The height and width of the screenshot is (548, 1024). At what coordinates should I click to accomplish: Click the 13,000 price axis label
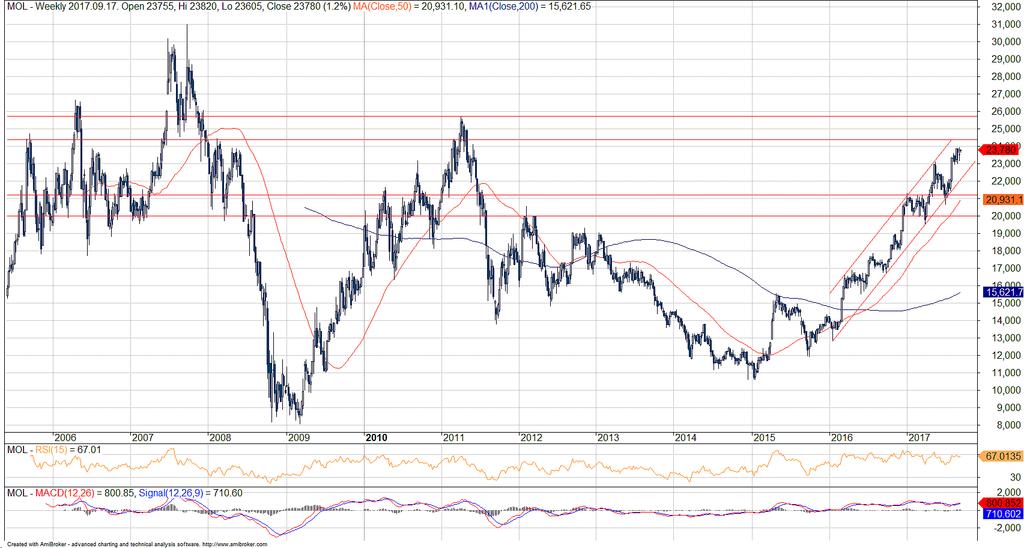(x=1004, y=338)
